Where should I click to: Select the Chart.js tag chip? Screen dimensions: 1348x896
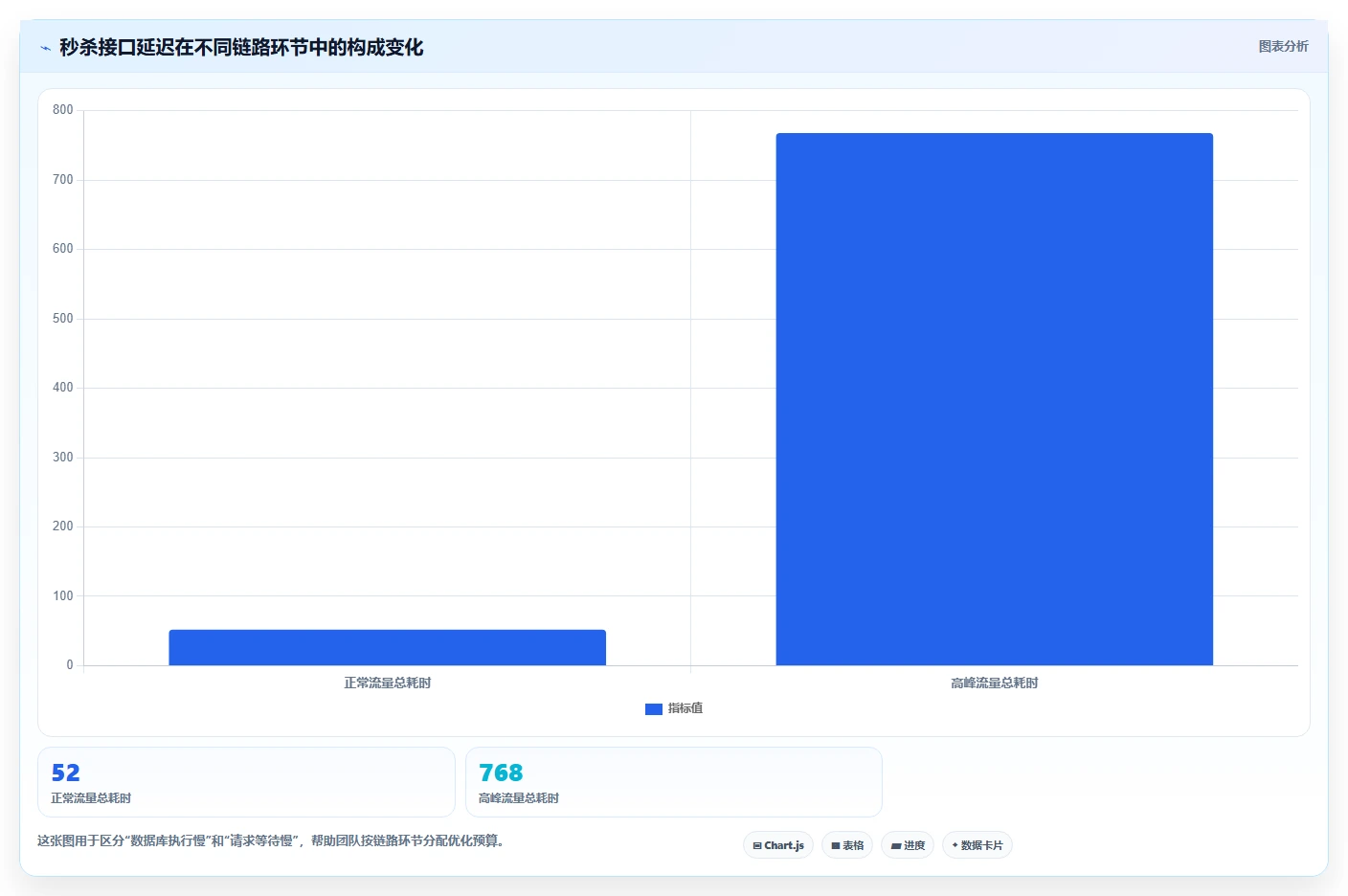tap(778, 845)
